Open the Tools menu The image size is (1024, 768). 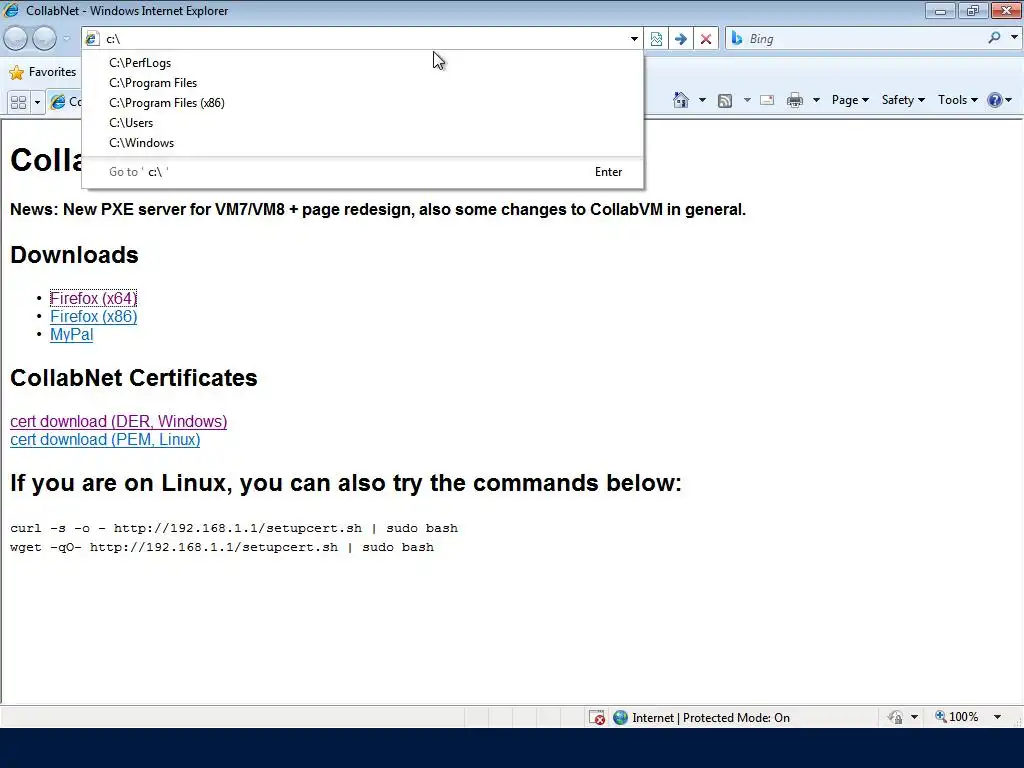(957, 100)
